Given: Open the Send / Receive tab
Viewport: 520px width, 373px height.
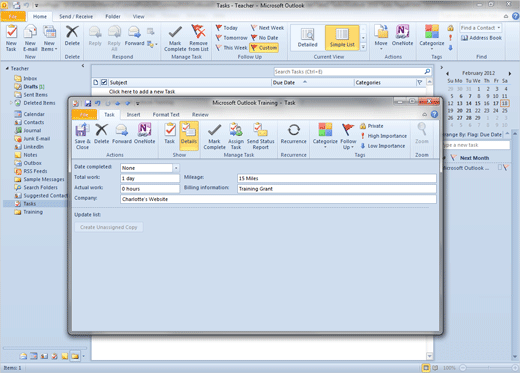Looking at the screenshot, I should 76,16.
